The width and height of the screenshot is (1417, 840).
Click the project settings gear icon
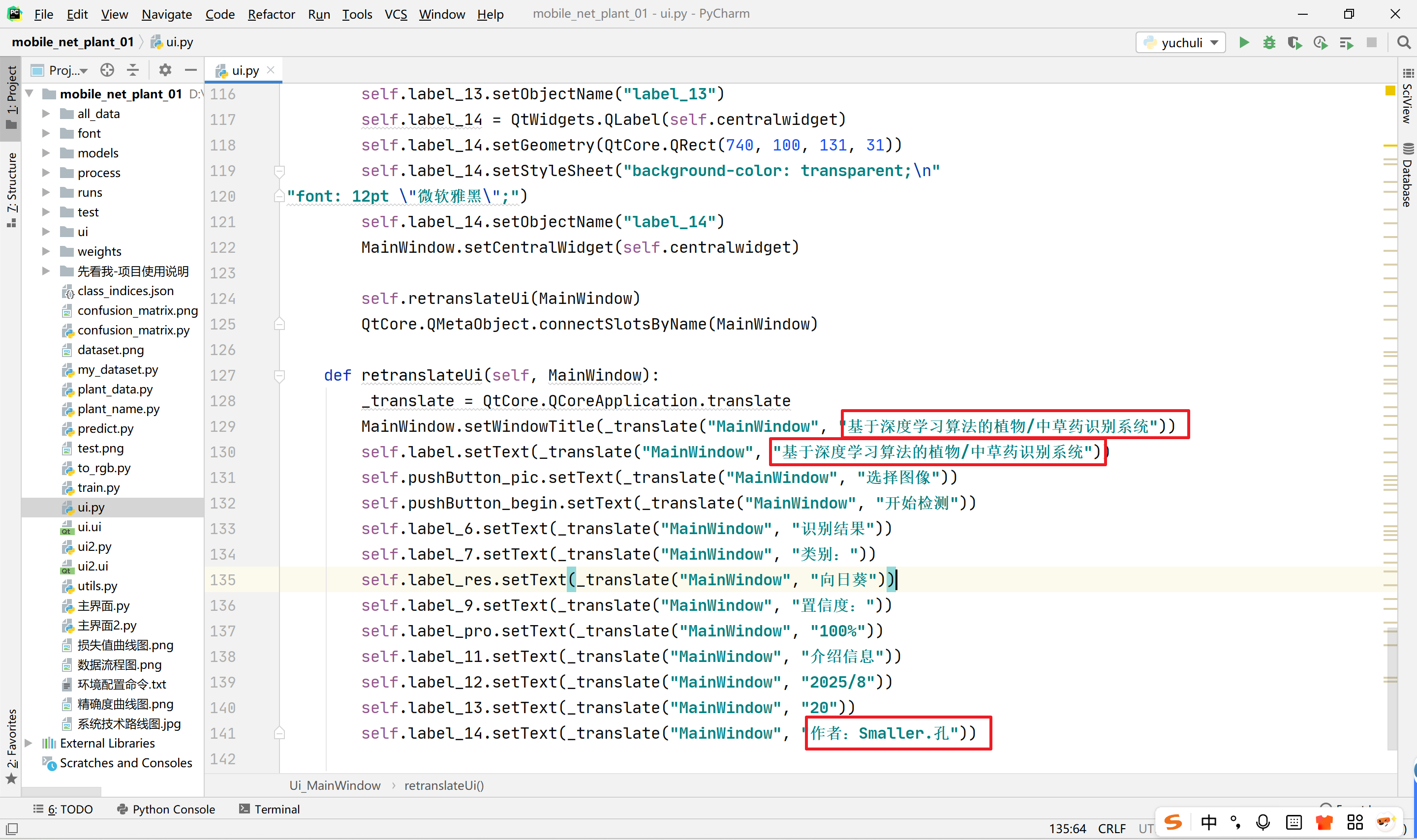[x=165, y=70]
